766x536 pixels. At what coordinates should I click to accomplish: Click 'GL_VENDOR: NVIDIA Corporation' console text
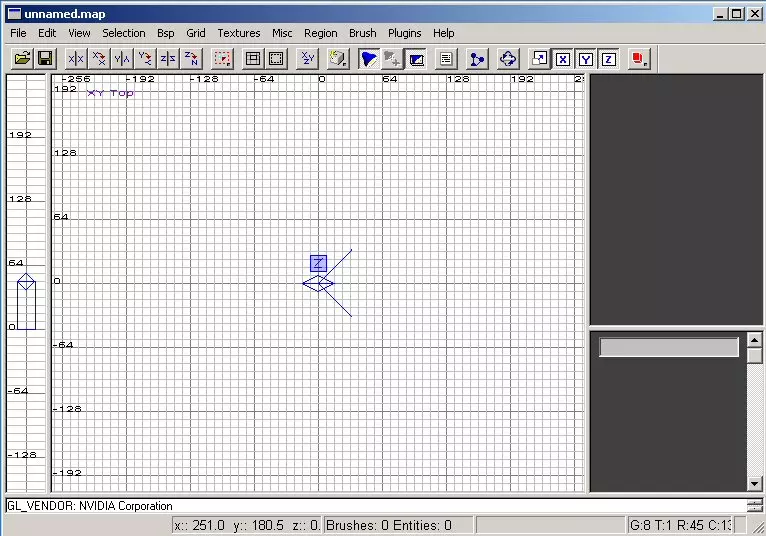[x=90, y=506]
